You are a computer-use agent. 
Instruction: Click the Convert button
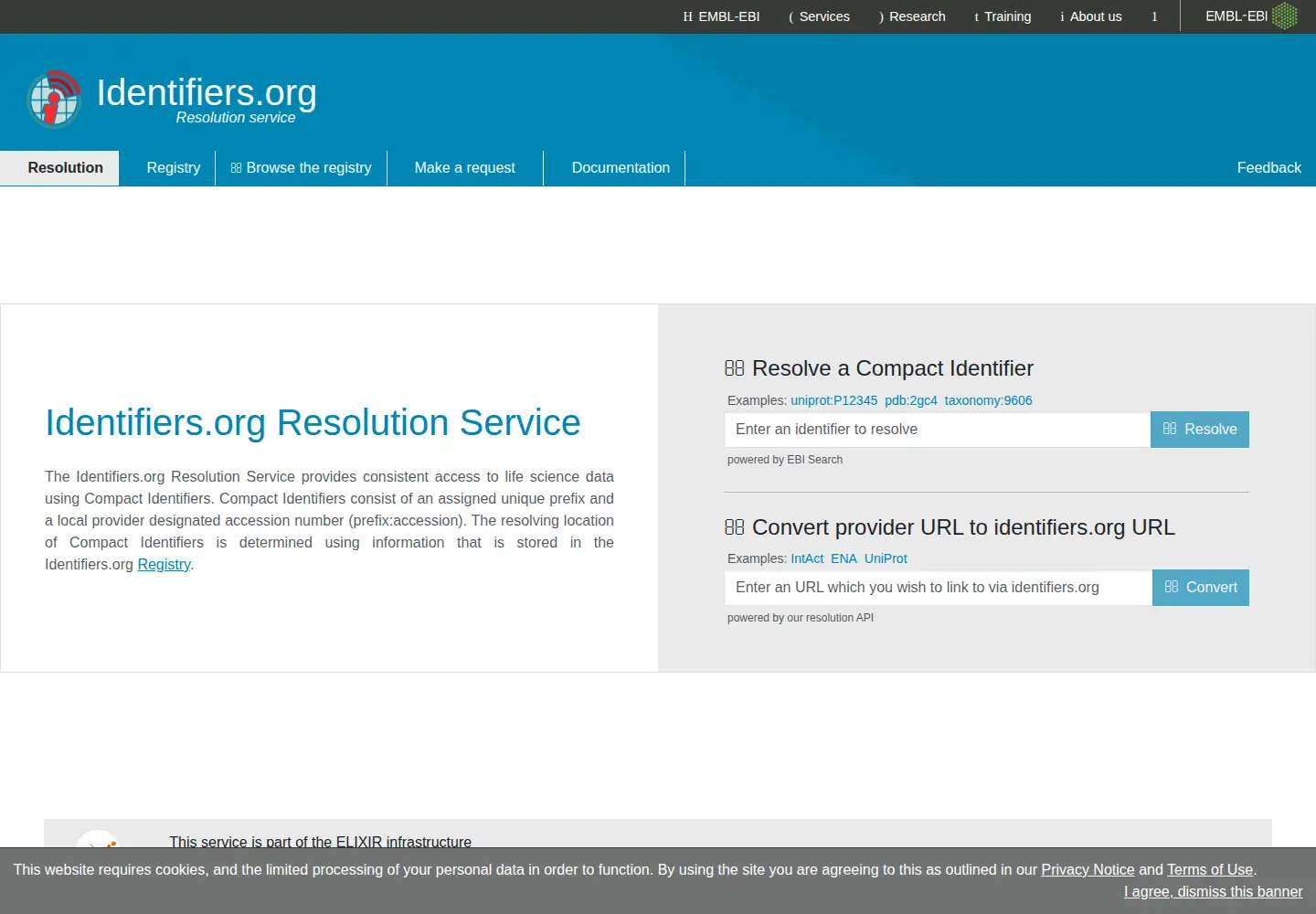pos(1201,588)
